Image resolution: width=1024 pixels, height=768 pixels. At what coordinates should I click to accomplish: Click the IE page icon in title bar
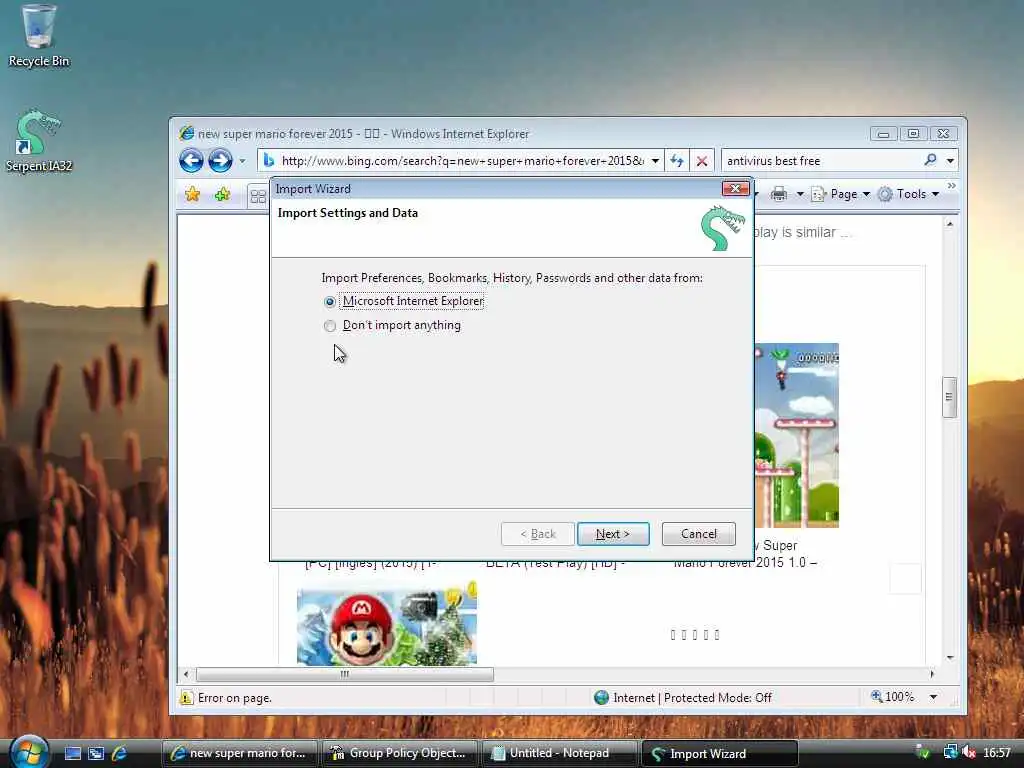coord(187,133)
